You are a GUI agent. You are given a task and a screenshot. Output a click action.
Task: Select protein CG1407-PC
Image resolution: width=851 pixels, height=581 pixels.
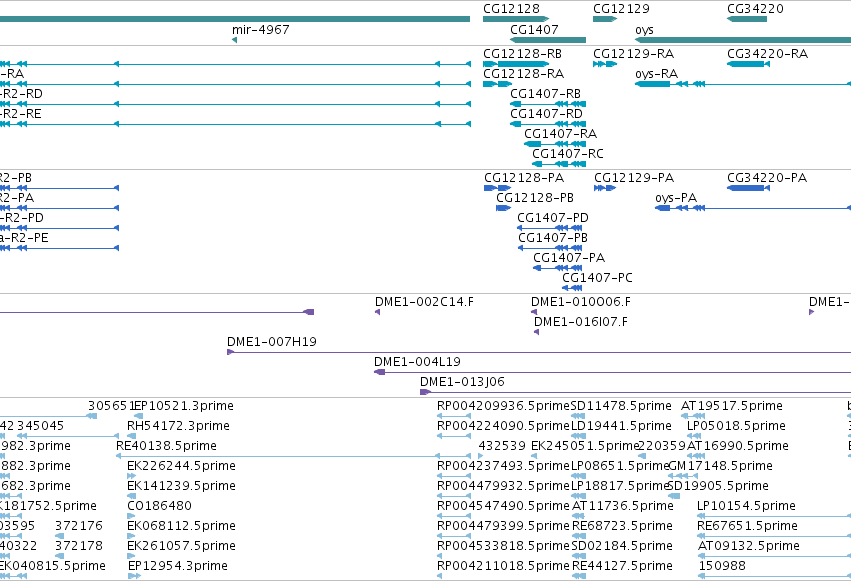tap(597, 278)
